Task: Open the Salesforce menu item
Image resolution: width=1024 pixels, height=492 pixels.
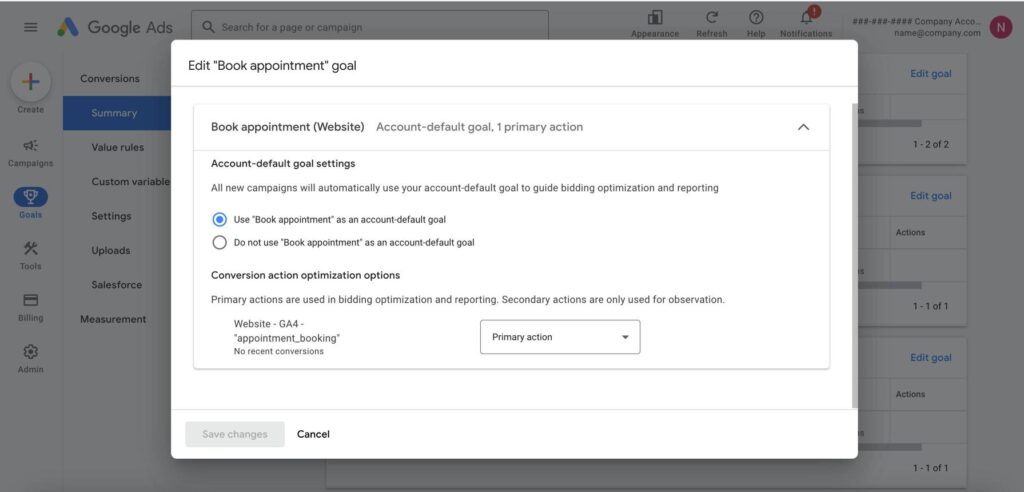Action: [117, 285]
